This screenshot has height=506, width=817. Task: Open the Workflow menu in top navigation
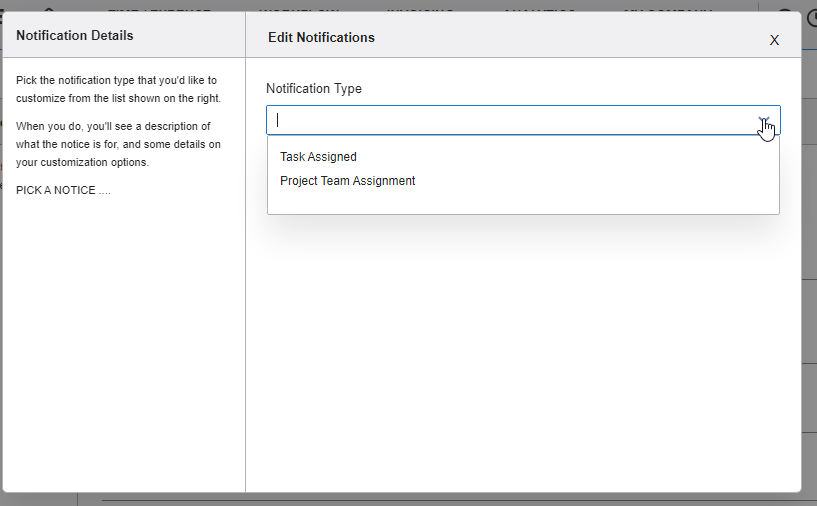click(x=298, y=9)
